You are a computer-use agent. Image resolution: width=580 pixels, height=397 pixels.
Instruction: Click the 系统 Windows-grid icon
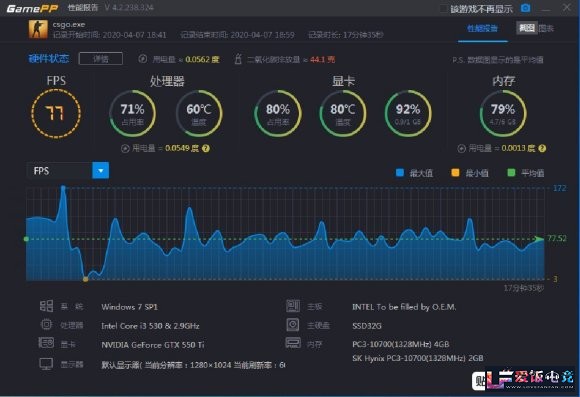[x=46, y=306]
